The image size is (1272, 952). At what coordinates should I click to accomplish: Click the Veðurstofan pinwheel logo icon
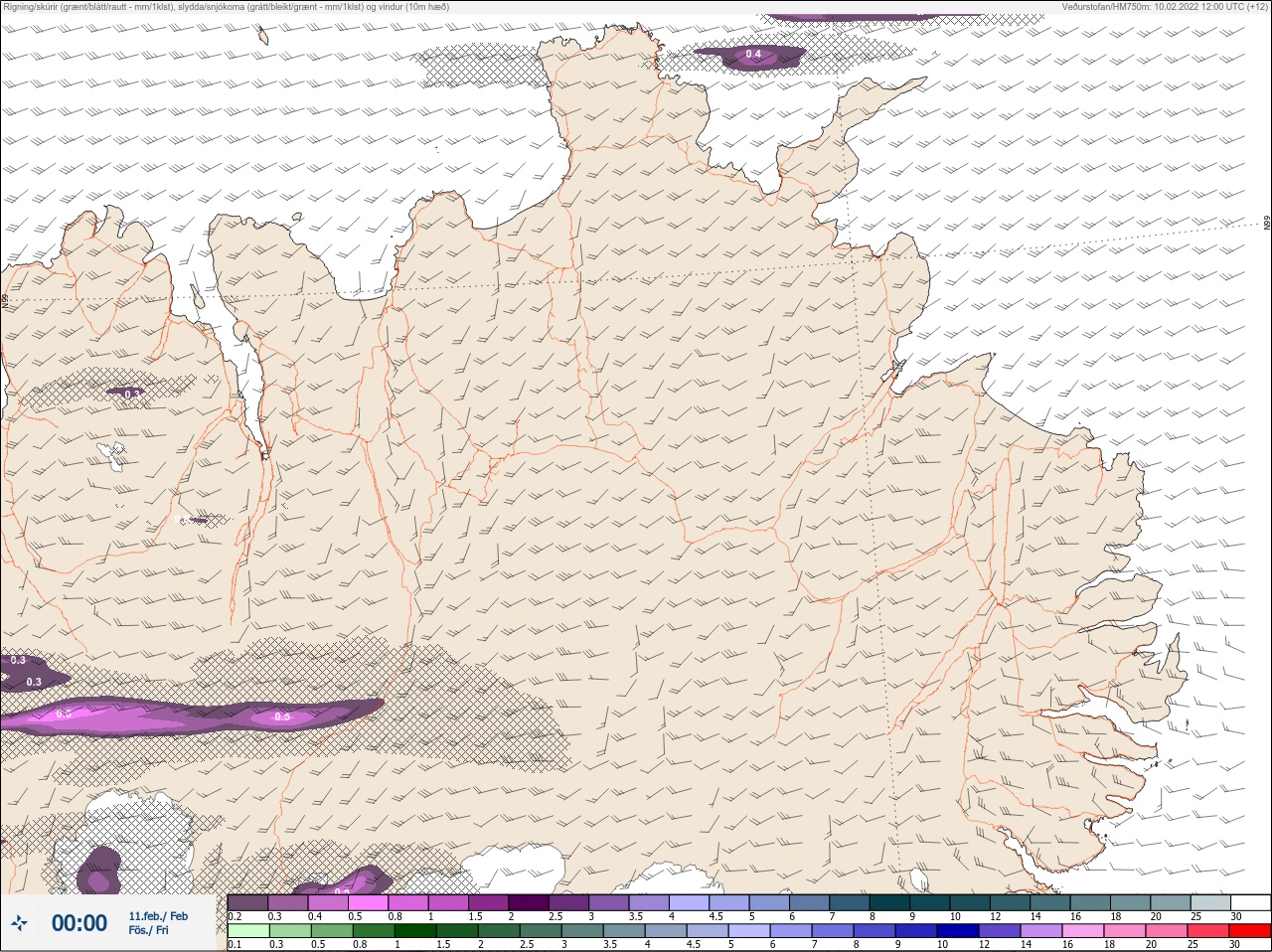[19, 923]
